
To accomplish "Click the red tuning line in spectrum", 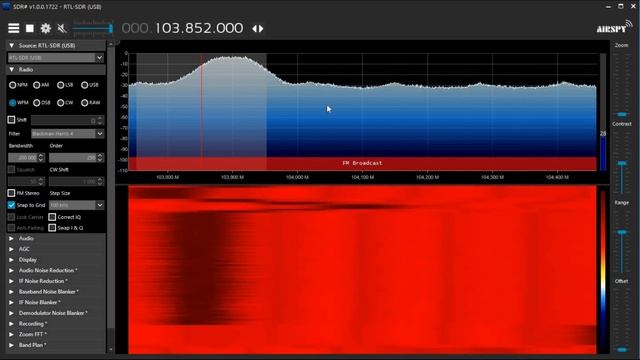I will coord(201,110).
